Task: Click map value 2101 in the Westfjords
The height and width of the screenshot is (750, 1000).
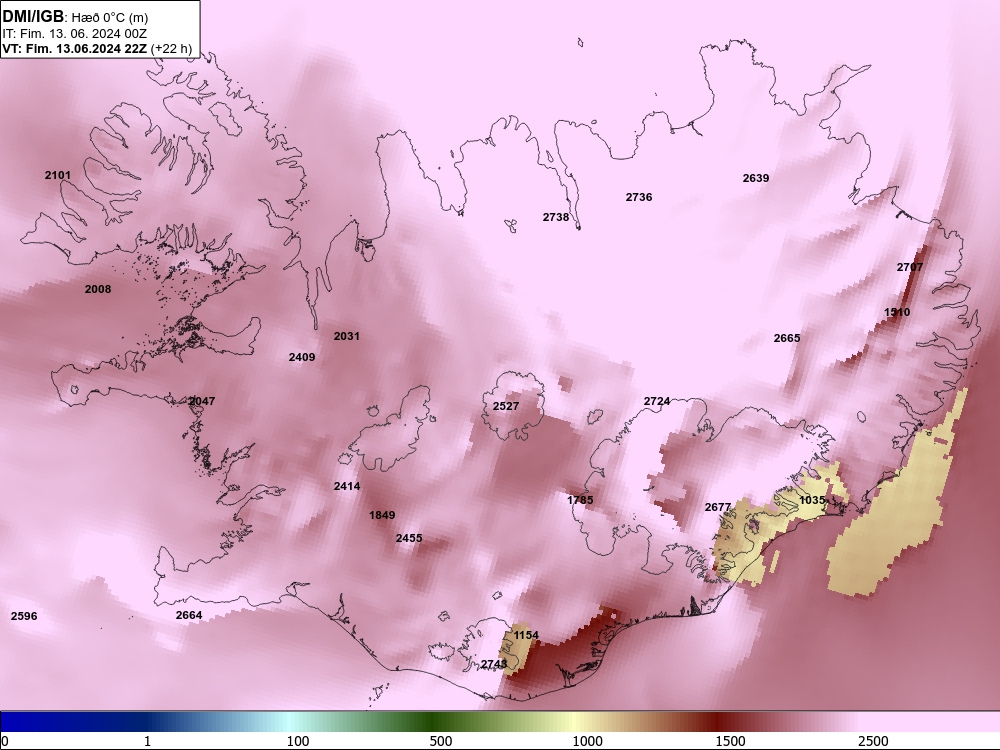Action: click(58, 175)
